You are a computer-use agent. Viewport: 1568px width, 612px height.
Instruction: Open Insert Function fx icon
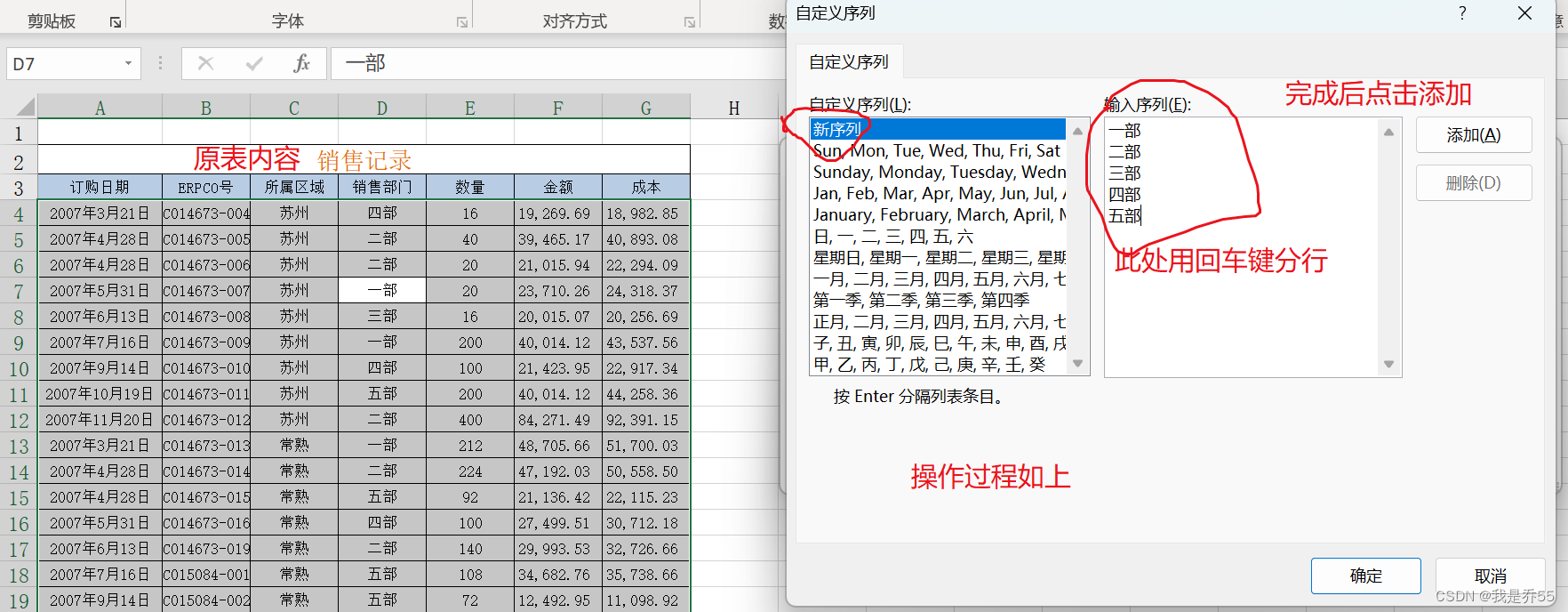tap(301, 63)
